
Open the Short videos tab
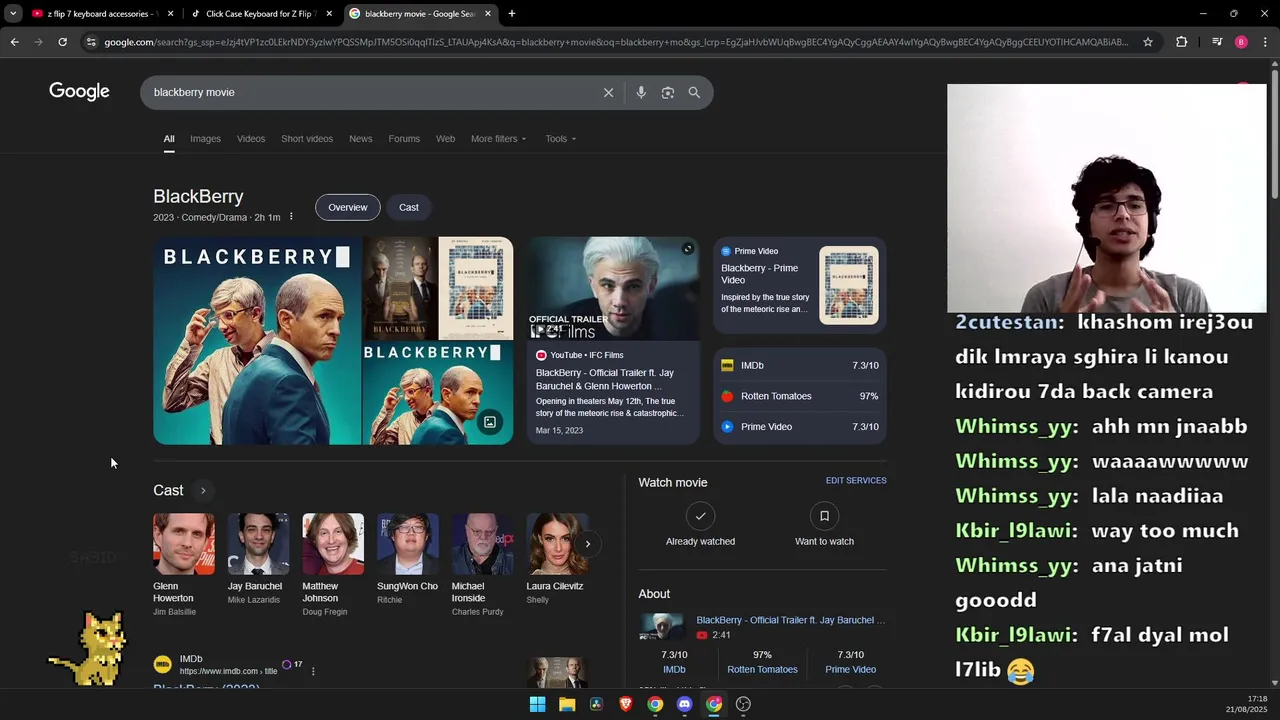307,139
